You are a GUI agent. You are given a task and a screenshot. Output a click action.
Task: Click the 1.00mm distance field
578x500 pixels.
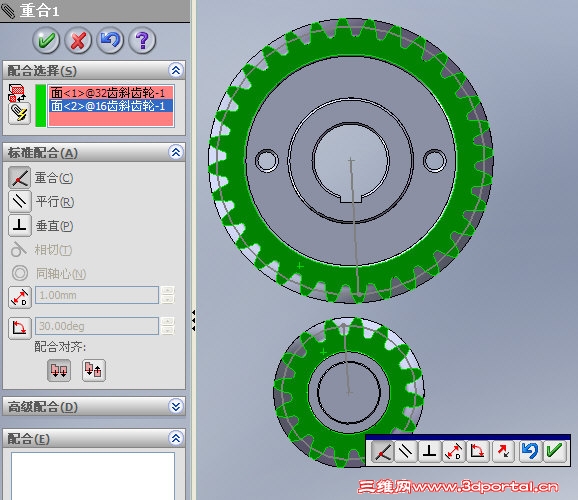click(97, 295)
